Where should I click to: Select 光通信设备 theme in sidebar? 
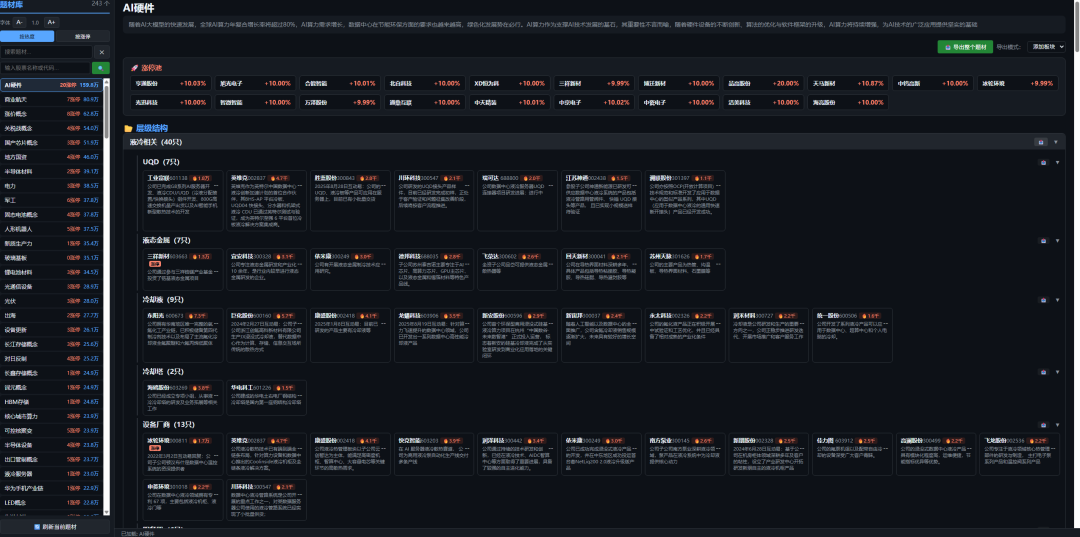coord(52,286)
